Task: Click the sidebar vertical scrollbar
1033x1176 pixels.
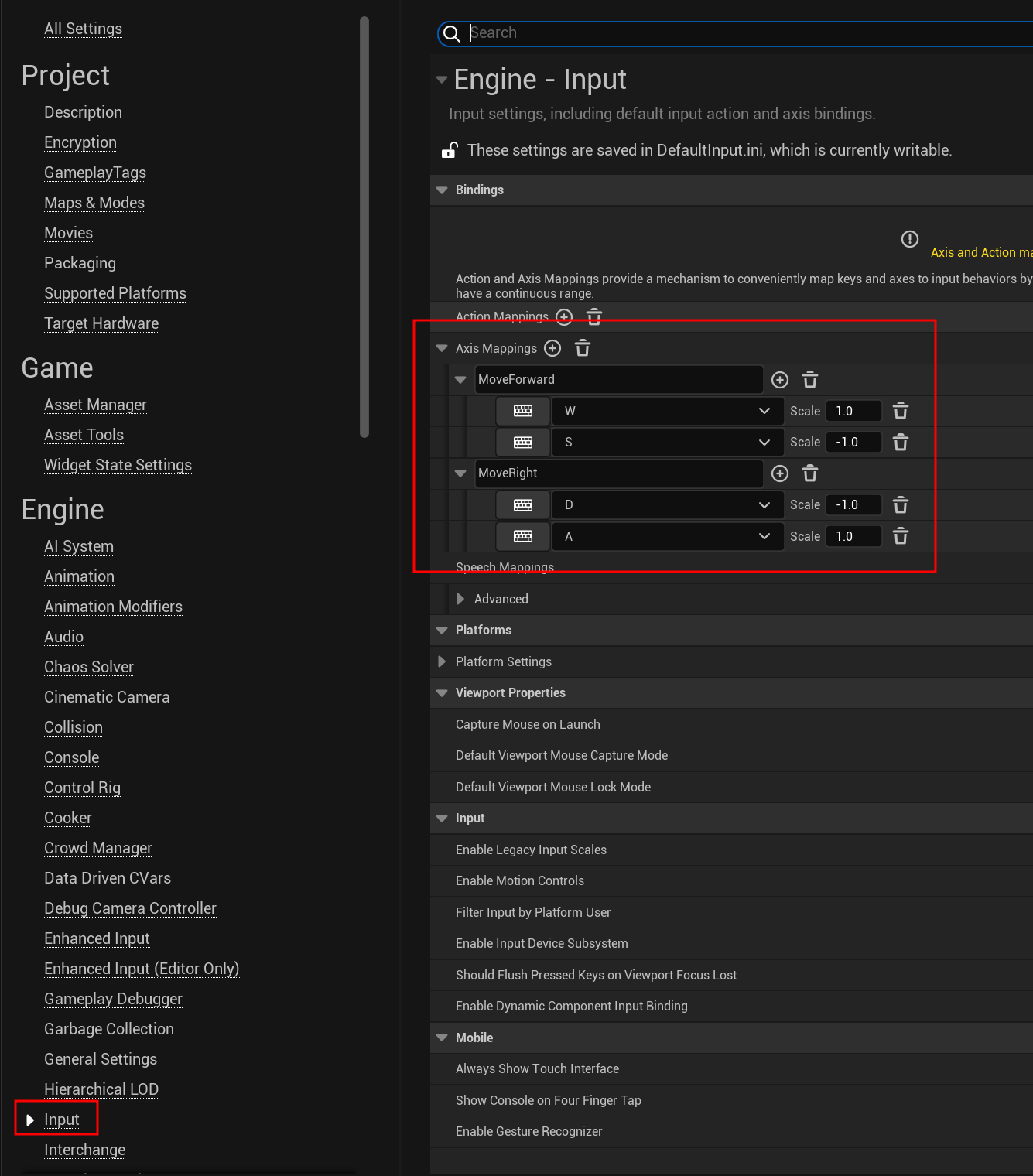Action: (364, 227)
